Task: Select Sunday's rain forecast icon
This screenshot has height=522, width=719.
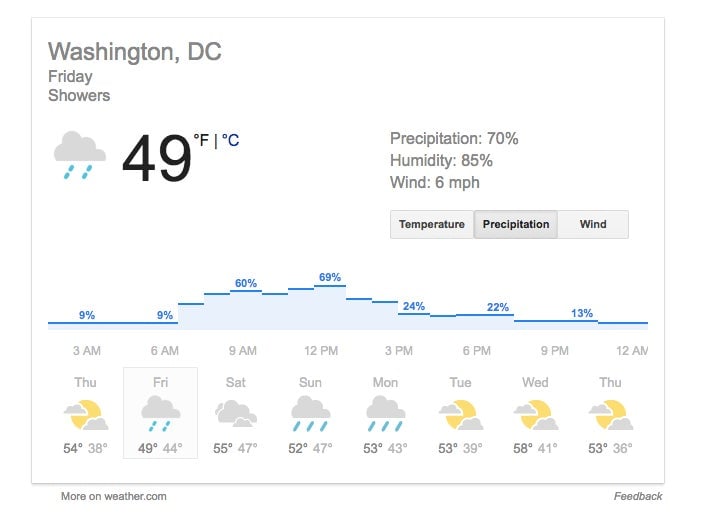Action: point(310,414)
